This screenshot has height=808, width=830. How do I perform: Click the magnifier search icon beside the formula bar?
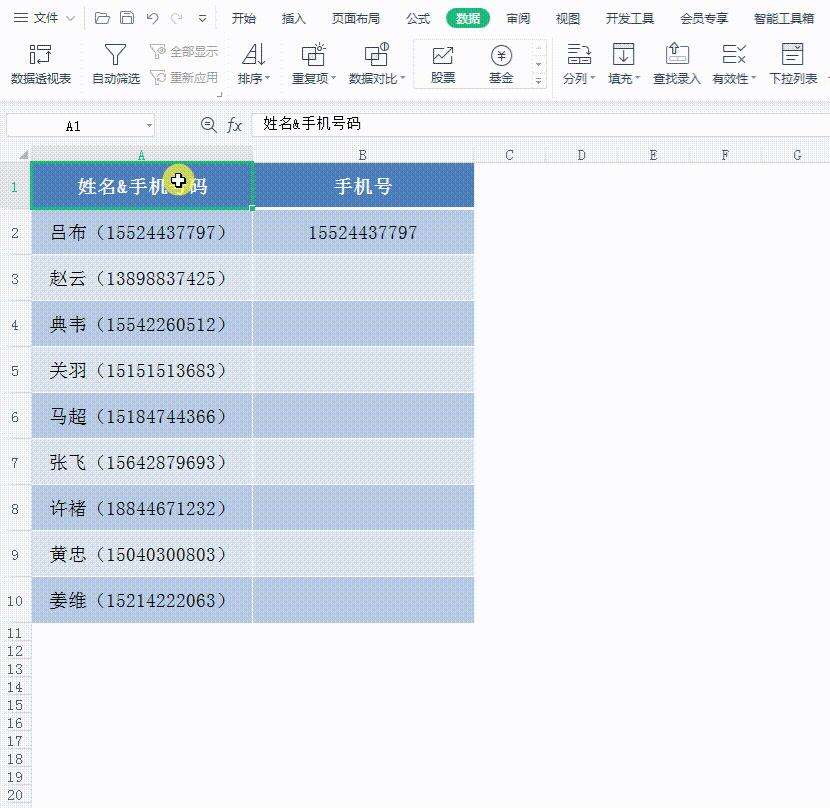[x=208, y=125]
